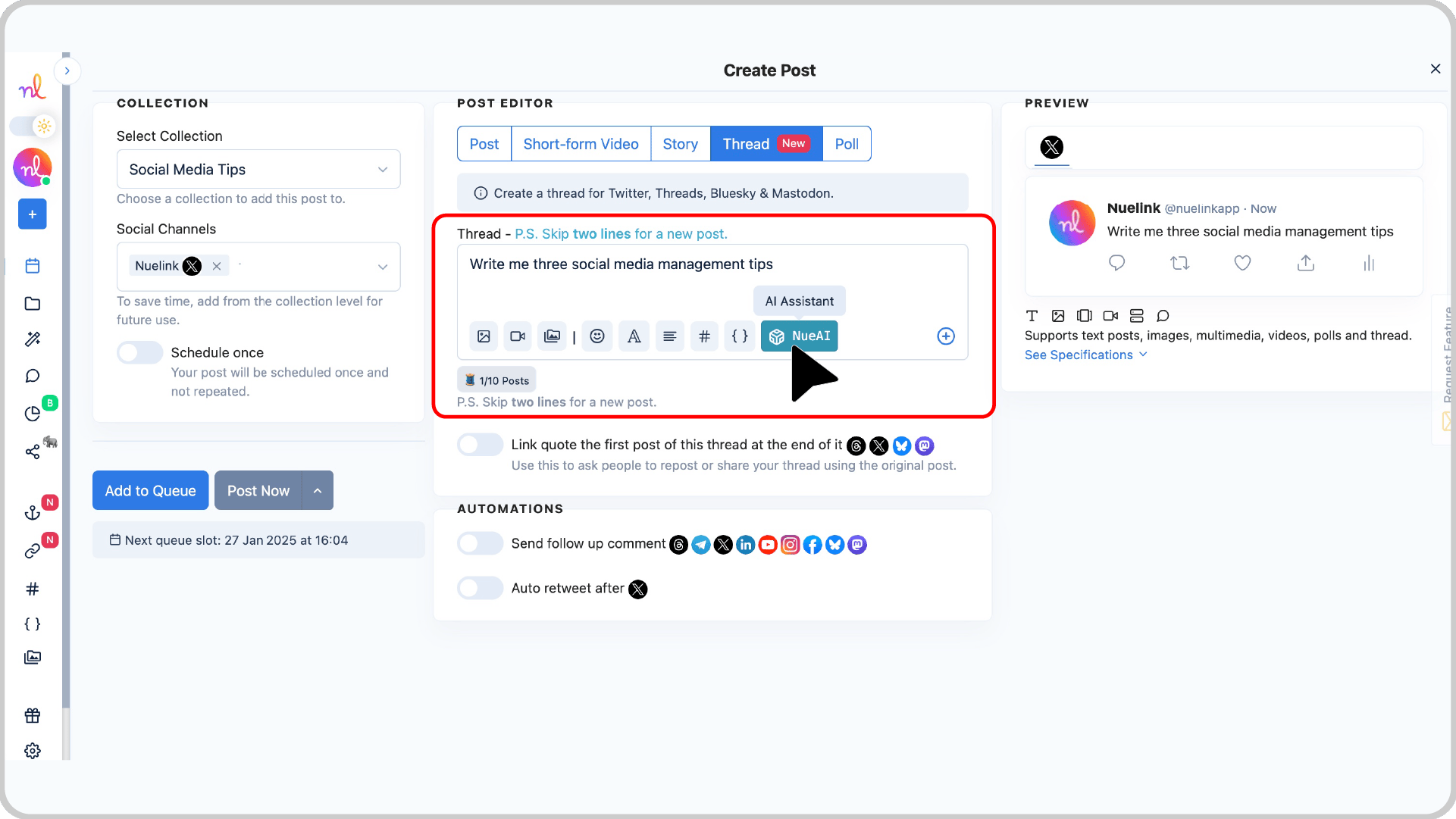1456x819 pixels.
Task: Expand the Social Channels selector
Action: point(382,266)
